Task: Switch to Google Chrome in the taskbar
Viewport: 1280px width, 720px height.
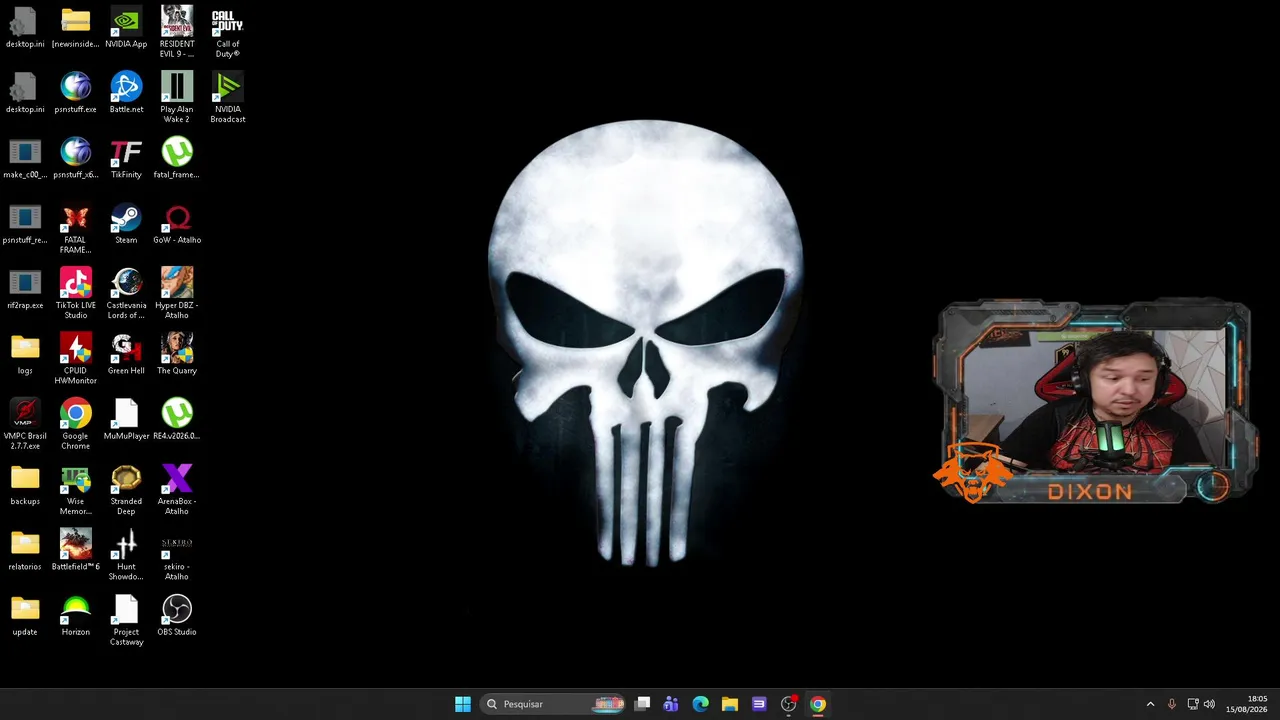Action: [x=818, y=704]
